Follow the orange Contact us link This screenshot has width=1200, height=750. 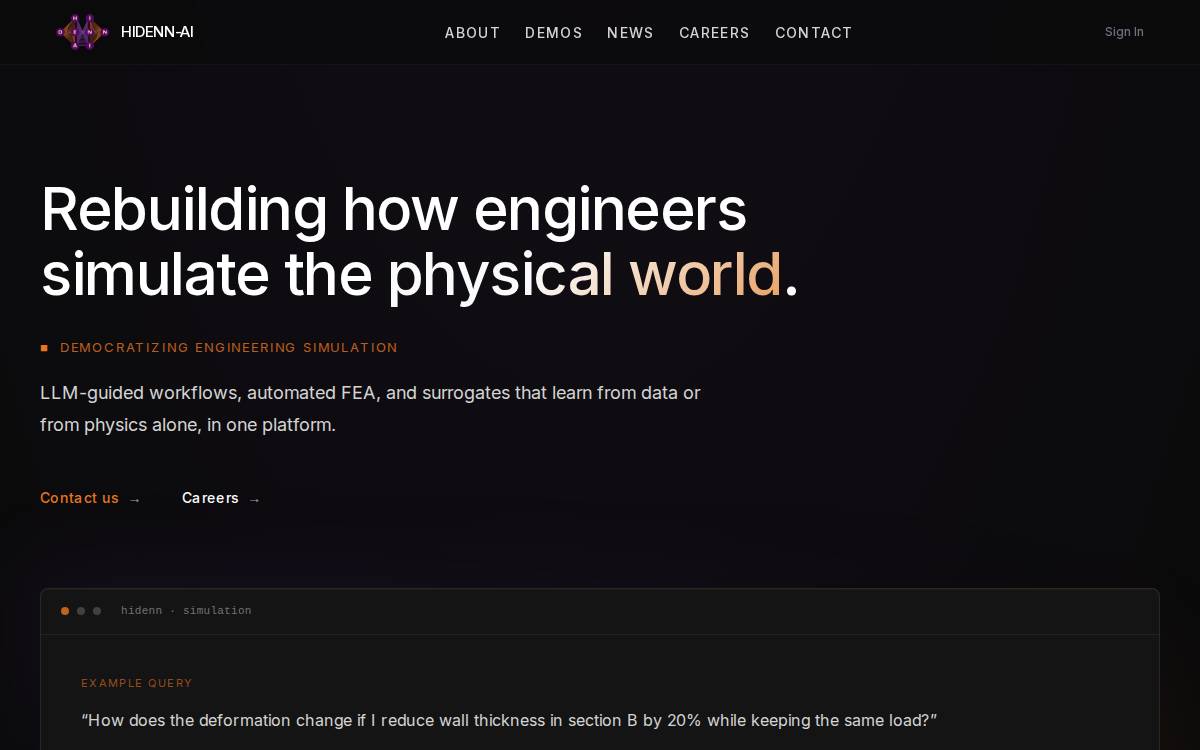90,498
